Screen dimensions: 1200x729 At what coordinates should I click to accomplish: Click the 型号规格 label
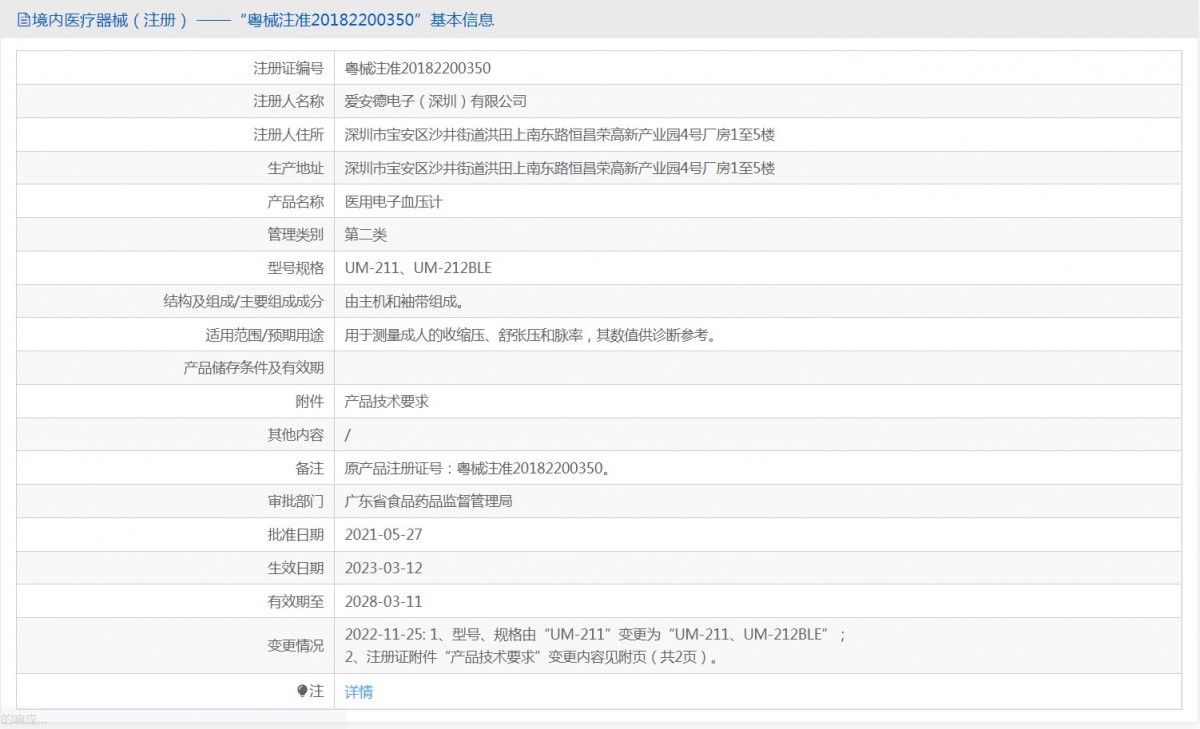point(296,268)
